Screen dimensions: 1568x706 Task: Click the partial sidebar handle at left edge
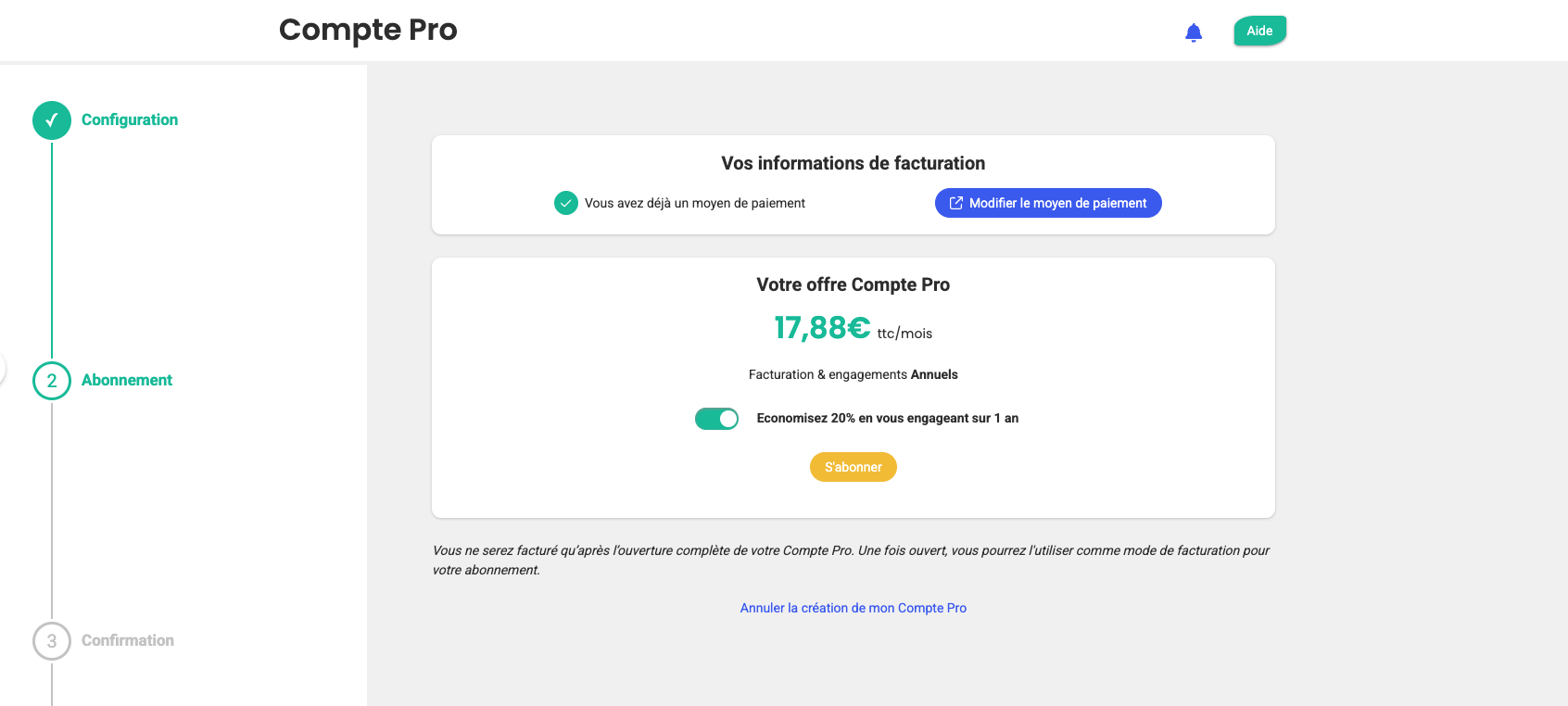coord(2,368)
